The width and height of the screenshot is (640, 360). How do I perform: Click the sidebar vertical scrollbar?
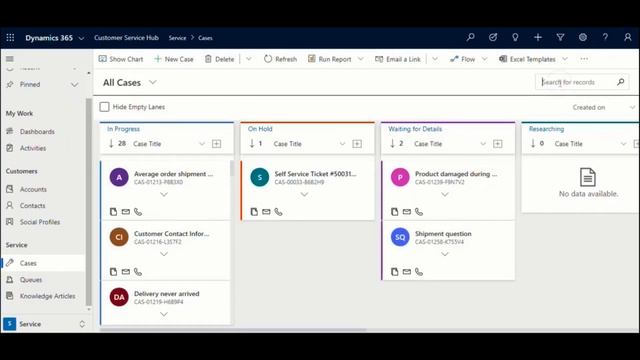click(x=89, y=202)
